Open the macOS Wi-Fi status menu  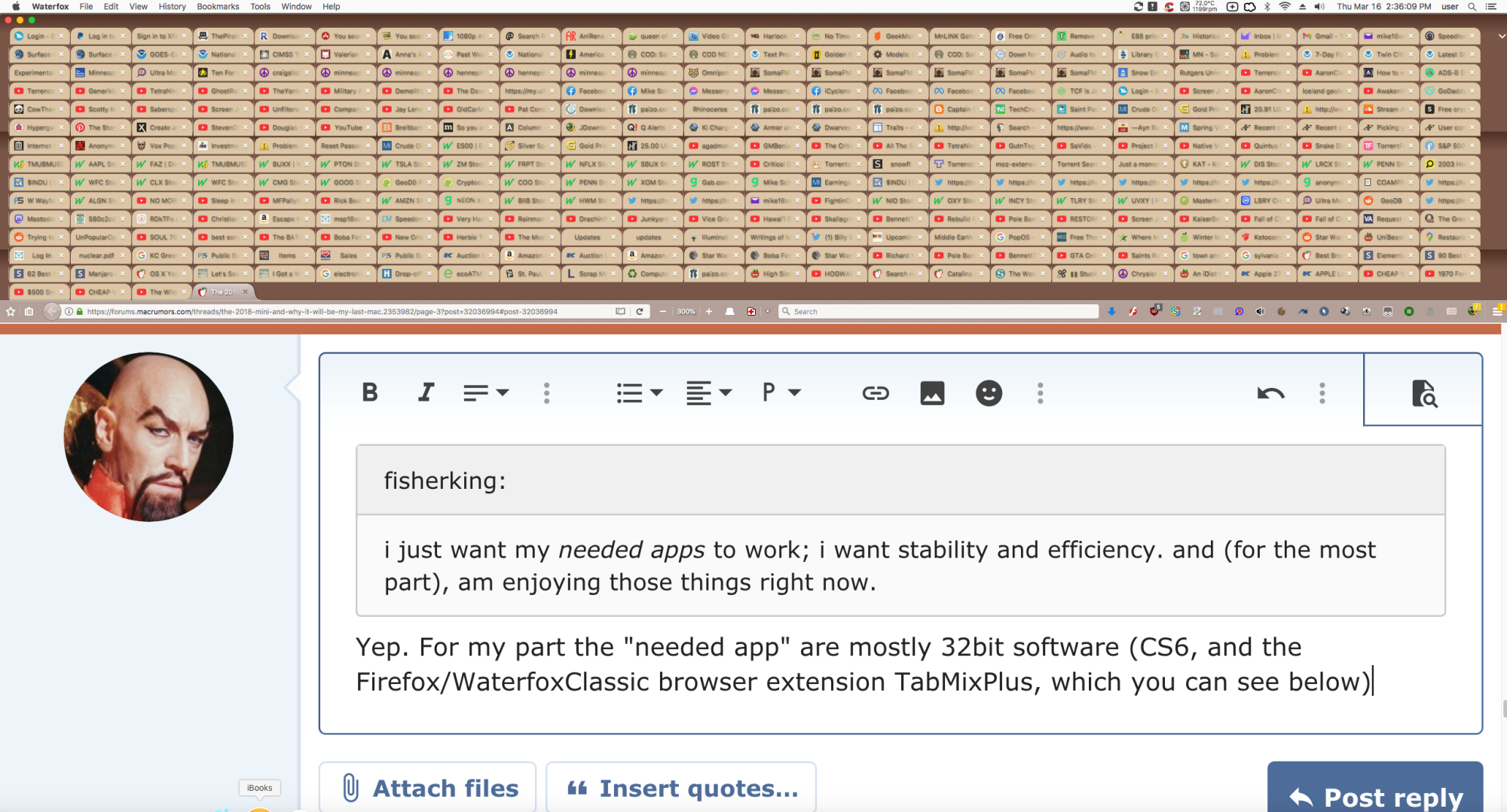pyautogui.click(x=1285, y=6)
